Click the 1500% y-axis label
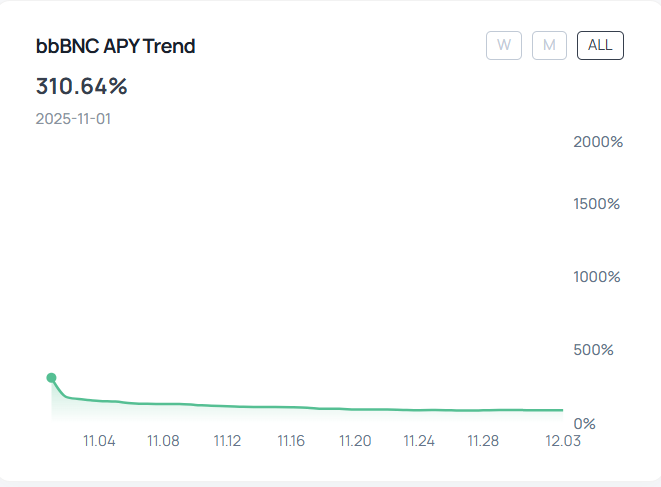This screenshot has width=661, height=487. pyautogui.click(x=597, y=204)
